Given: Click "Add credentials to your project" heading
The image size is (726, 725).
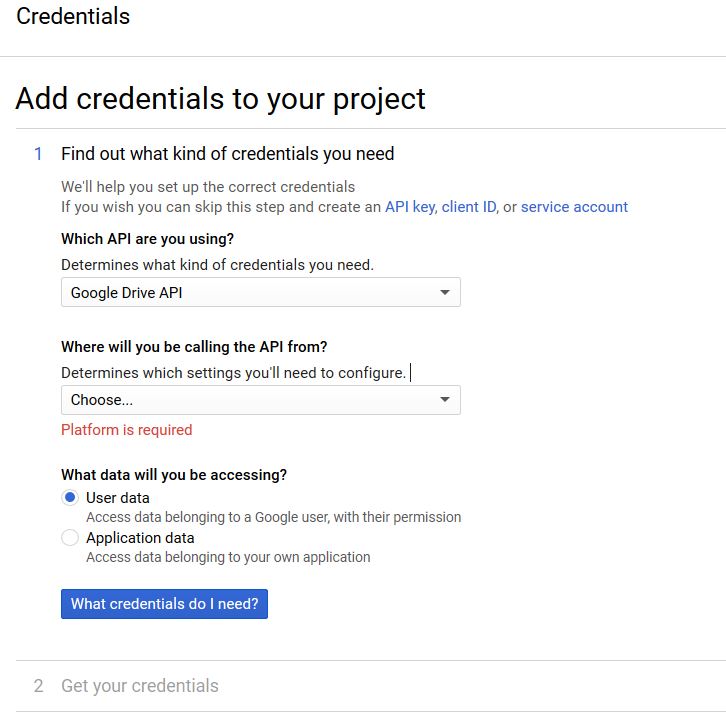Looking at the screenshot, I should pos(221,99).
